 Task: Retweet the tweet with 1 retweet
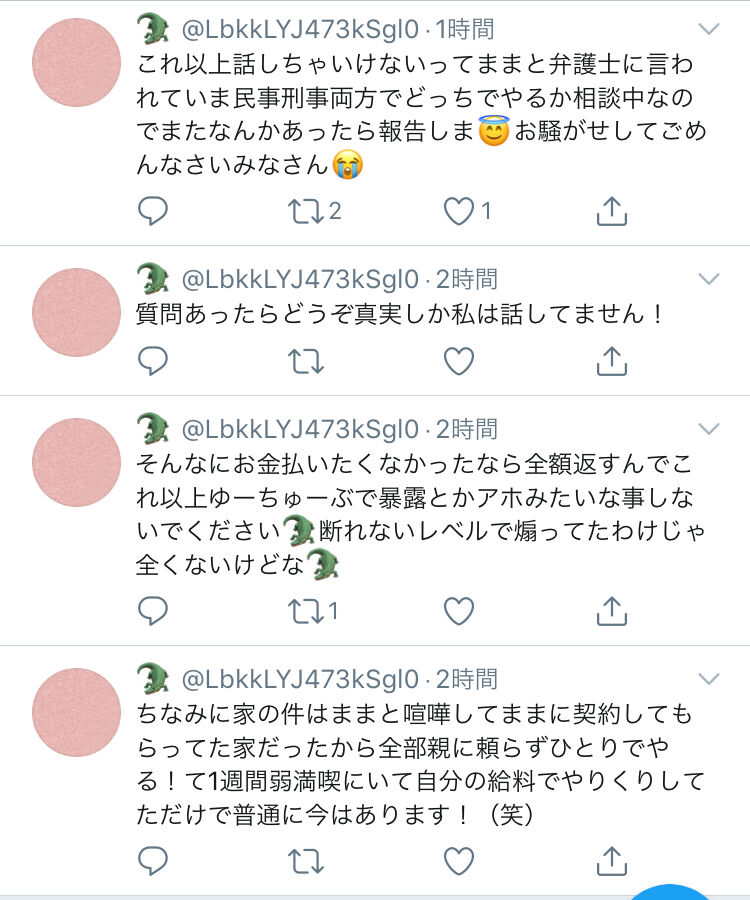[x=306, y=611]
